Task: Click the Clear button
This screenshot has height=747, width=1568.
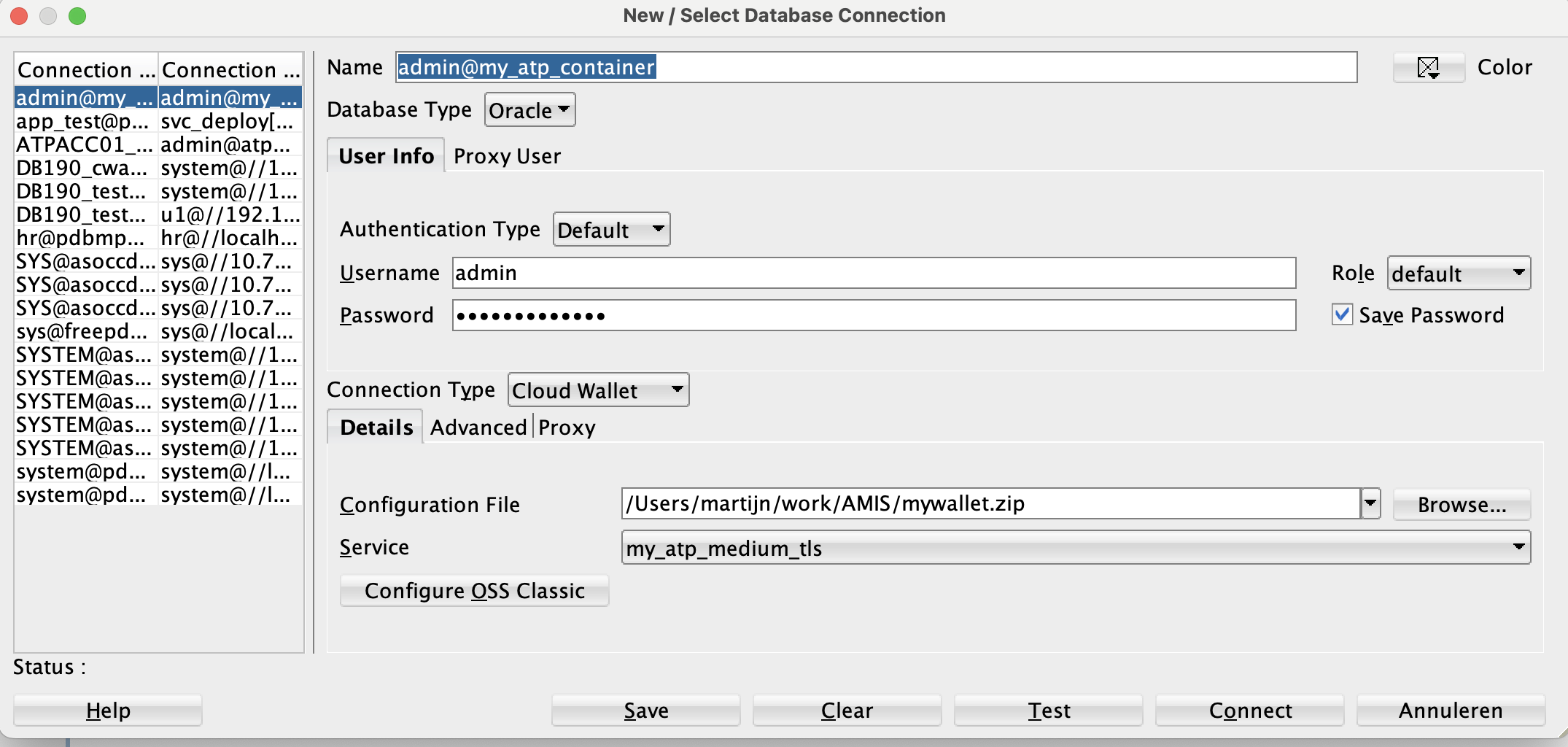Action: click(x=847, y=710)
